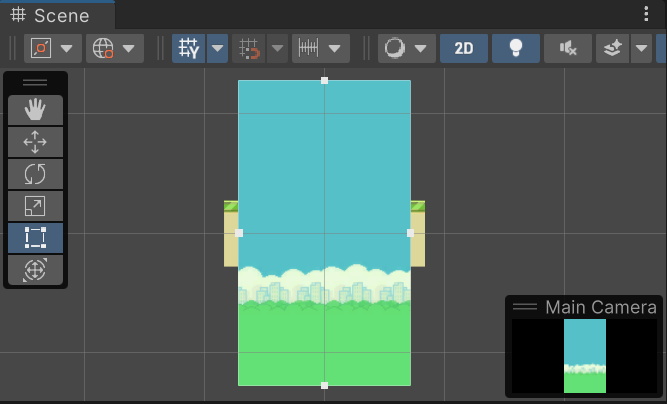Select the Hand view tool
The height and width of the screenshot is (404, 667).
point(35,110)
